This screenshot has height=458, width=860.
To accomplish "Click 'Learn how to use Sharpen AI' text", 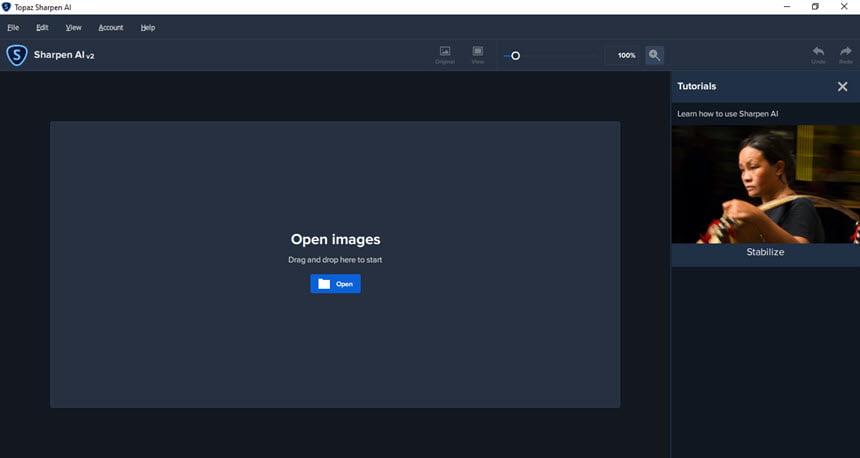I will (727, 114).
